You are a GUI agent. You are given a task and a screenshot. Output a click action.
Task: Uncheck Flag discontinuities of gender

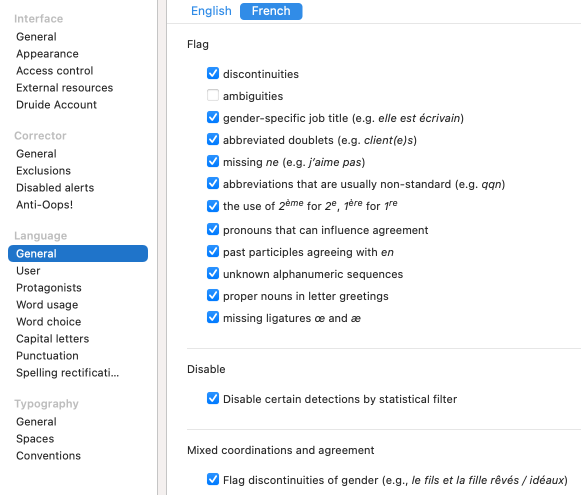point(213,479)
